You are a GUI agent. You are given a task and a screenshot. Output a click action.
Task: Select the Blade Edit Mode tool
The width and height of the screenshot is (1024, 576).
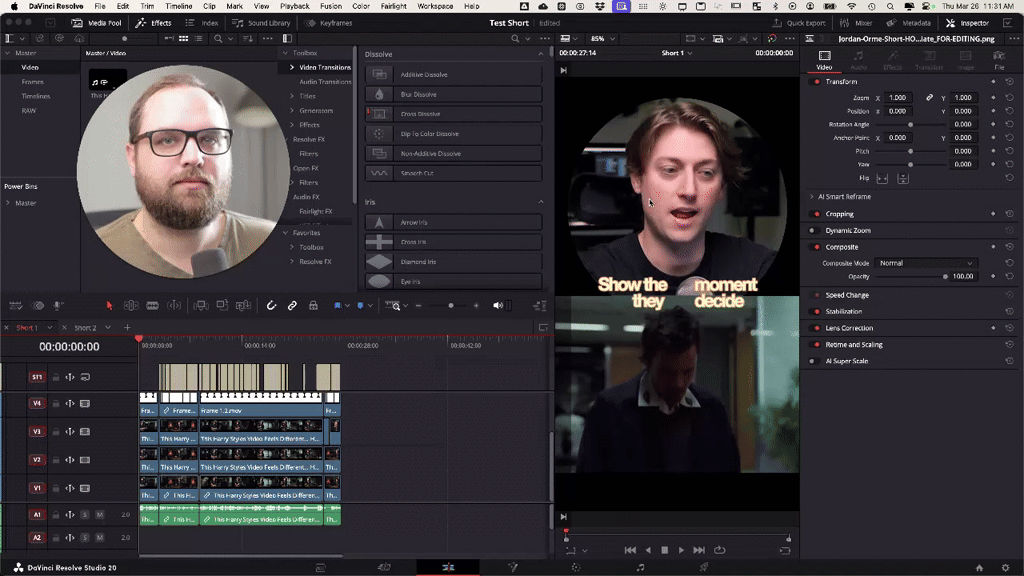(152, 305)
